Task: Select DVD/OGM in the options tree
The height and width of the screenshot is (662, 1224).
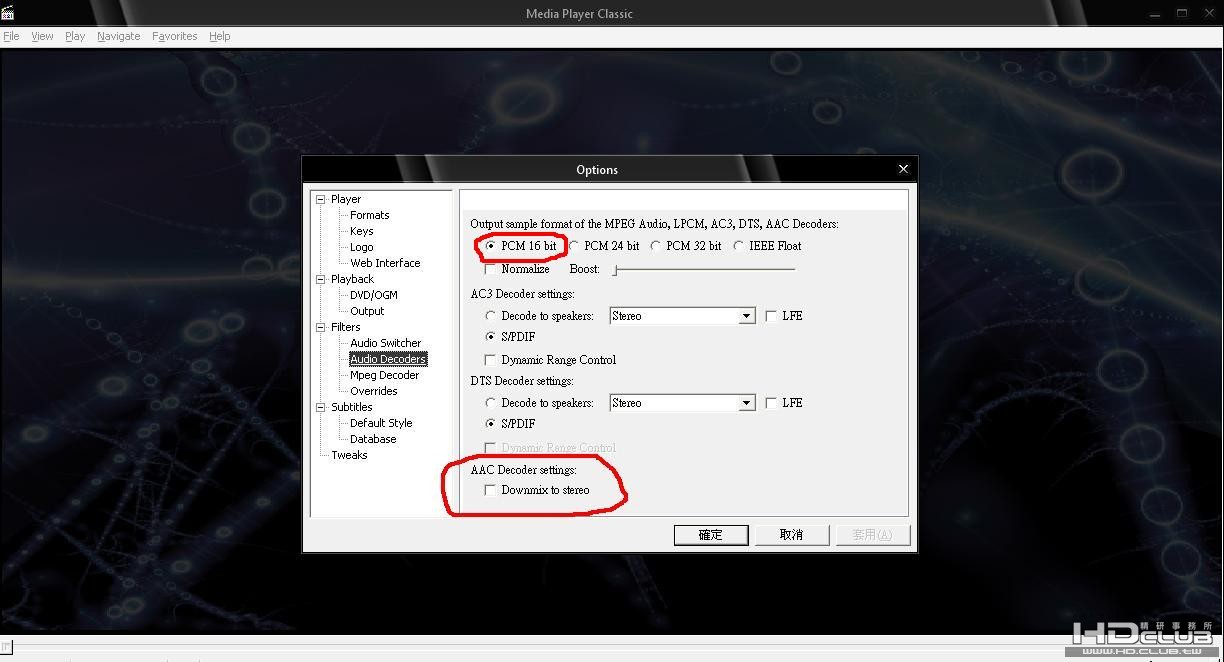Action: (373, 295)
